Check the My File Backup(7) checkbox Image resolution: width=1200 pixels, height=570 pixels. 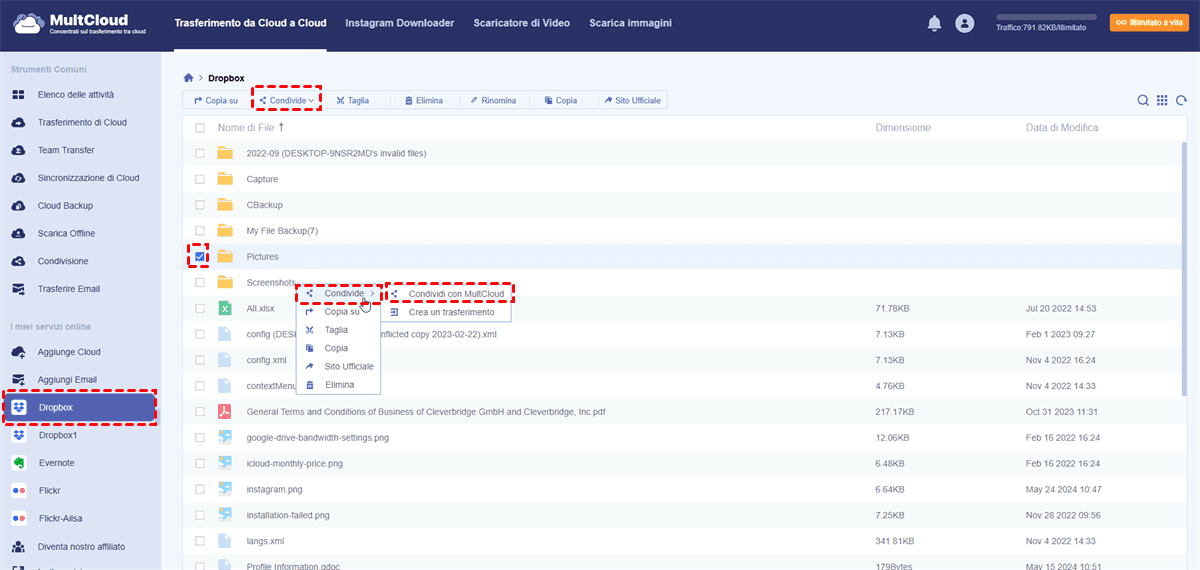(200, 231)
